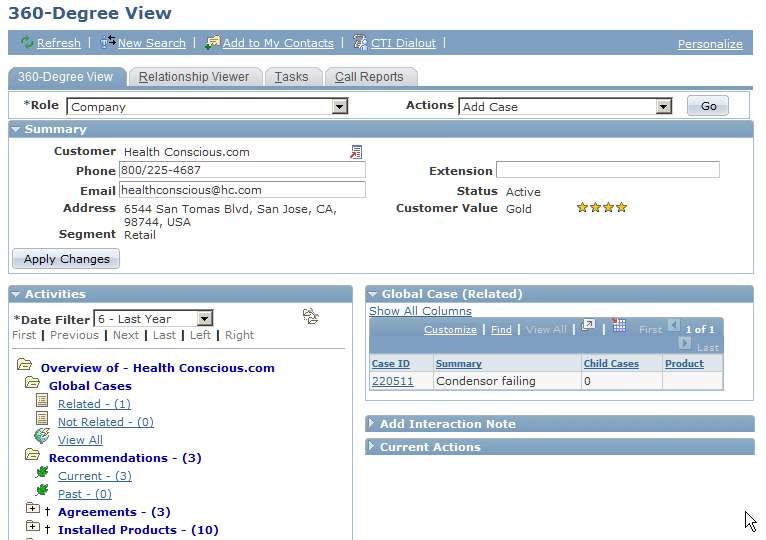Image resolution: width=766 pixels, height=540 pixels.
Task: Expand the Installed Products tree node
Action: pyautogui.click(x=32, y=526)
